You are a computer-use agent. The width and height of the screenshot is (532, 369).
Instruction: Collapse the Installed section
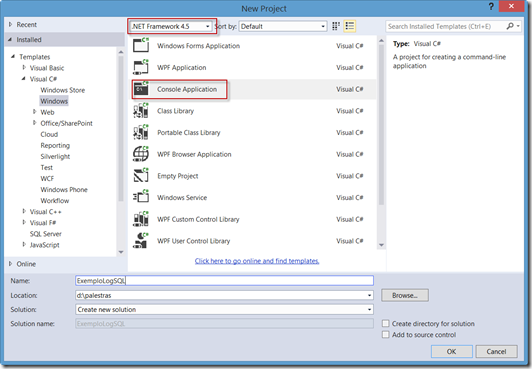(10, 40)
